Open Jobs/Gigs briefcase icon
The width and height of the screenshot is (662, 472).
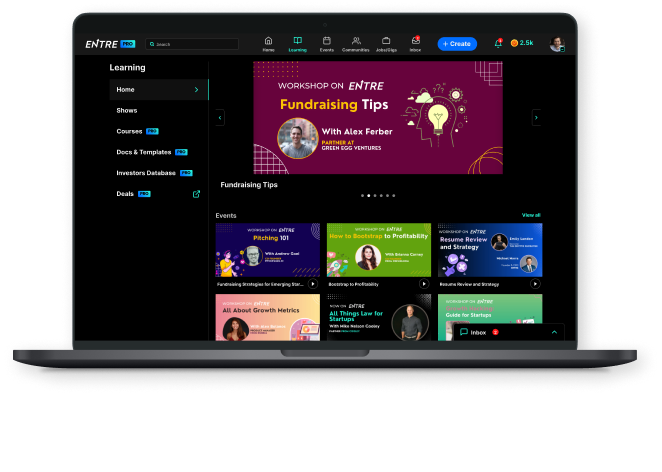(x=385, y=41)
